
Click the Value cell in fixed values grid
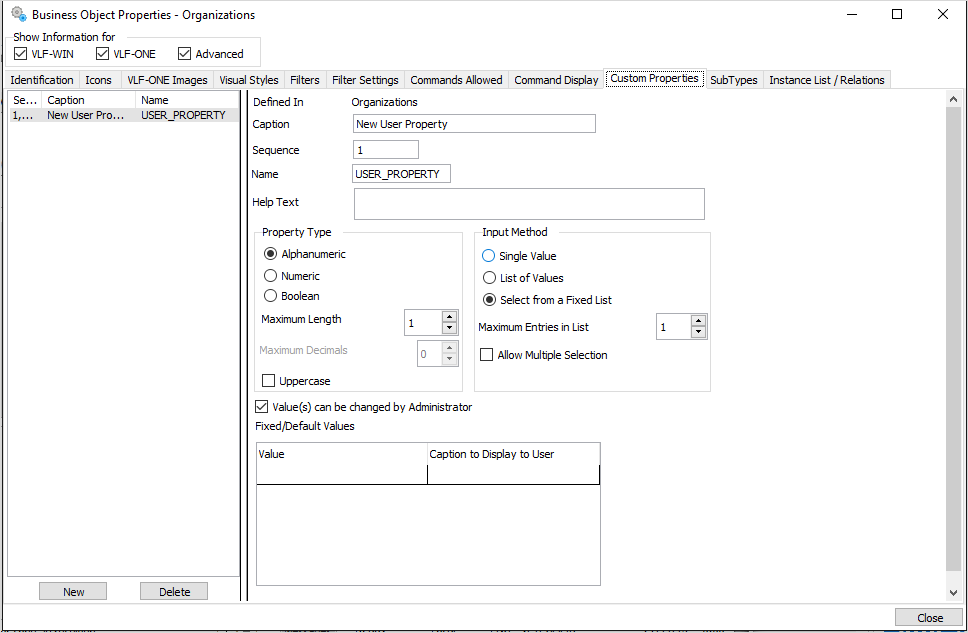click(x=342, y=474)
